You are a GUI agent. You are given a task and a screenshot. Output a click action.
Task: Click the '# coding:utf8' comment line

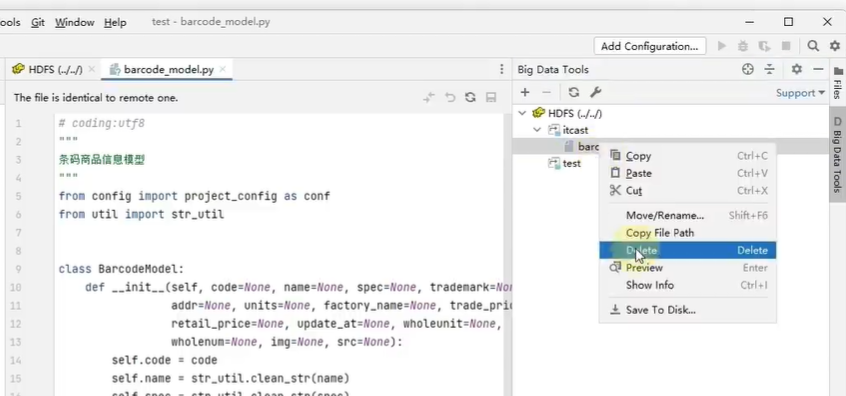click(x=101, y=124)
